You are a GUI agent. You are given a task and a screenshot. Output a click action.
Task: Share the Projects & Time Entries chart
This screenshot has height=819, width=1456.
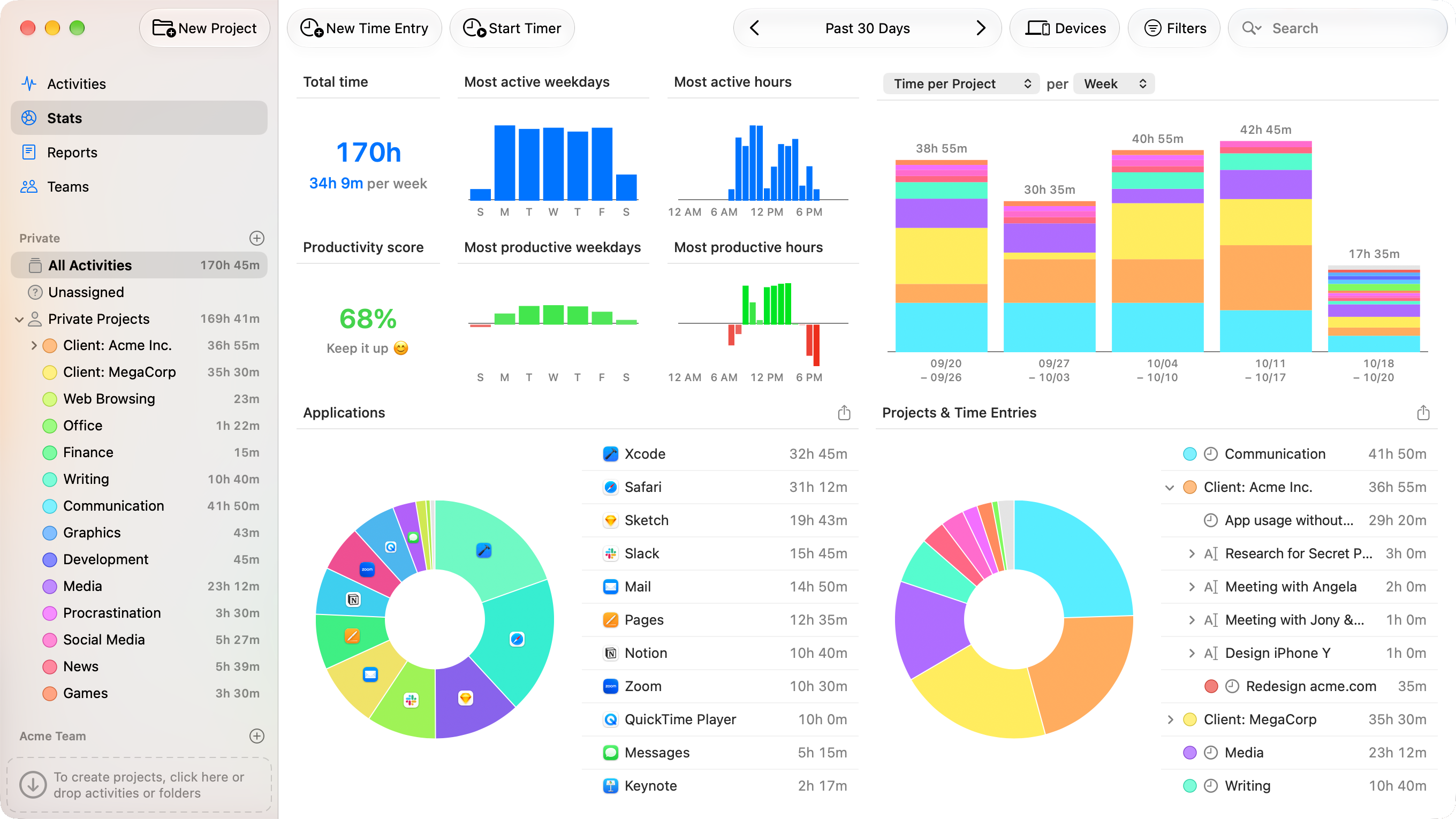tap(1423, 413)
